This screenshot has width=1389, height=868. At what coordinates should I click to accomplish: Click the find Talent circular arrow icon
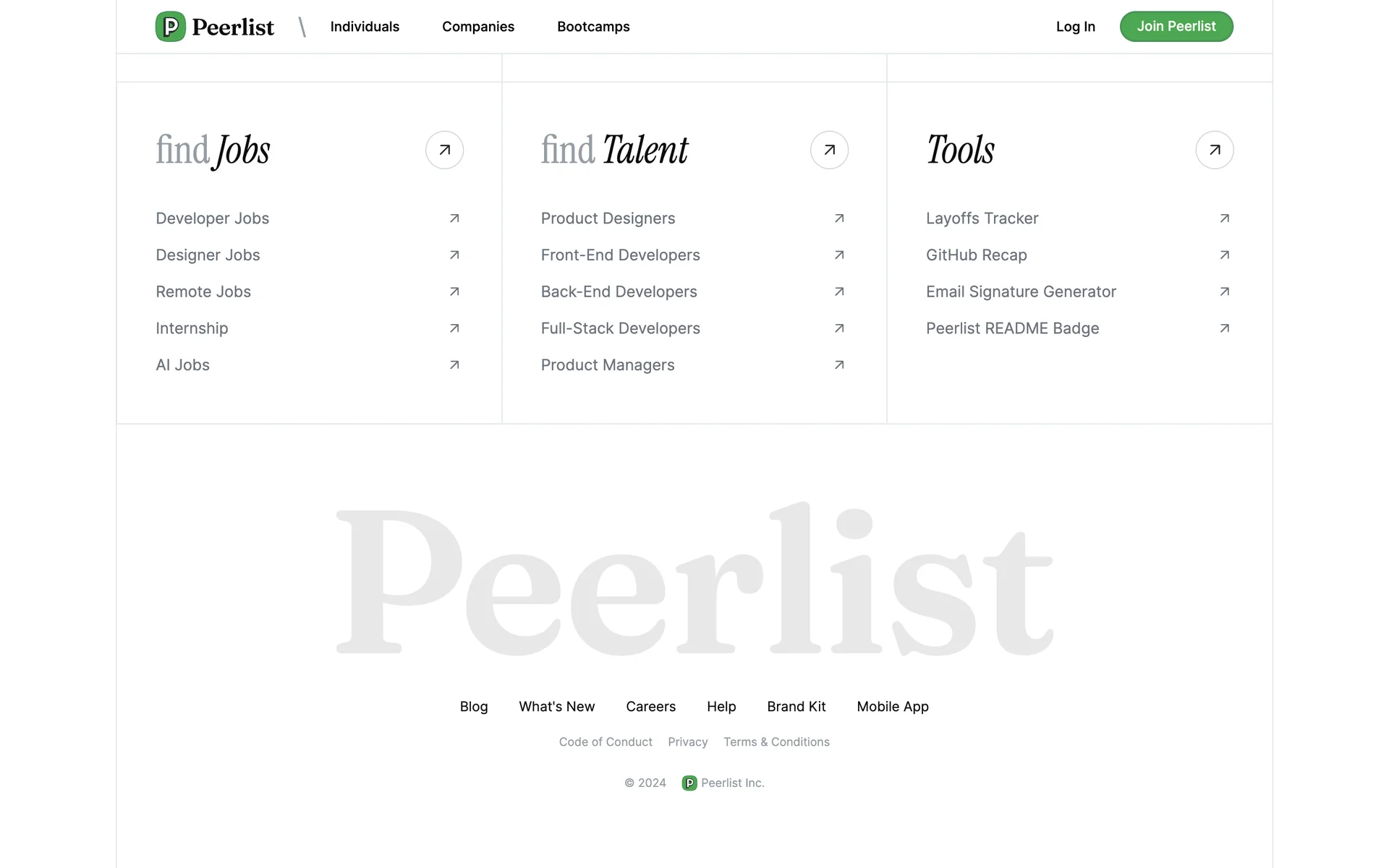pos(829,150)
